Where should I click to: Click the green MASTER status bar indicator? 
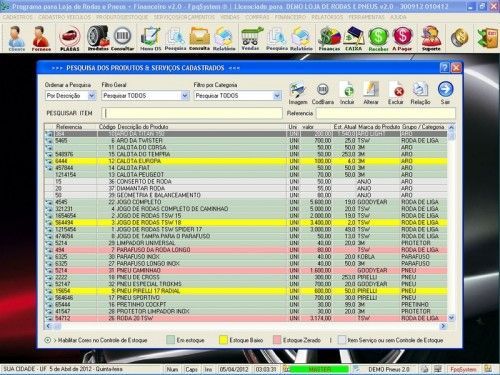click(319, 369)
